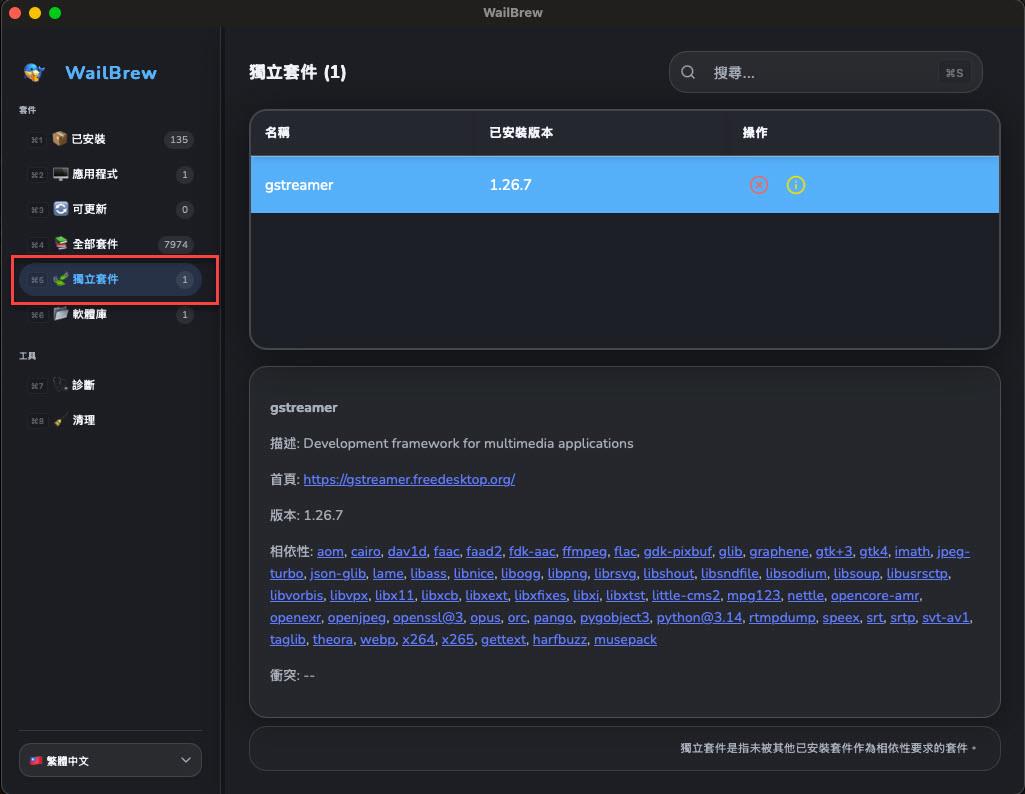Focus the 搜尋 search field
Viewport: 1025px width, 794px height.
coord(820,72)
